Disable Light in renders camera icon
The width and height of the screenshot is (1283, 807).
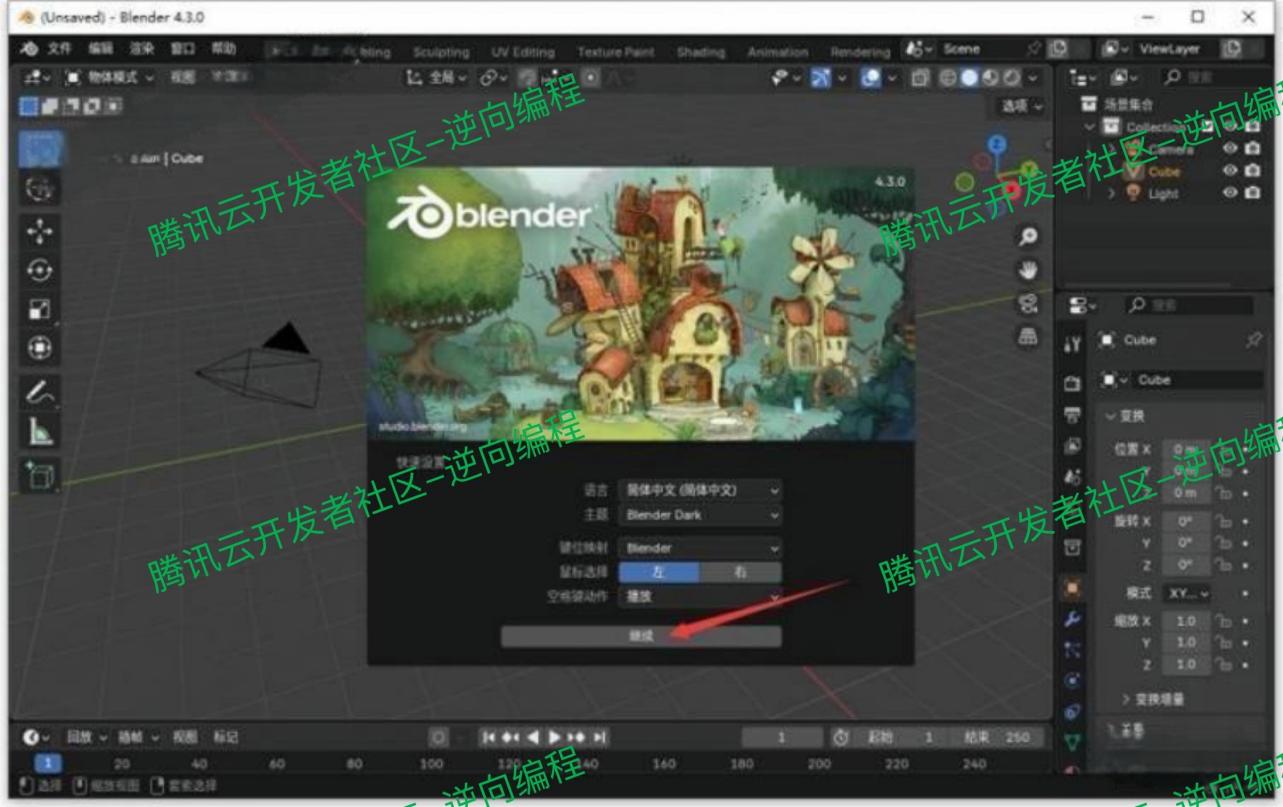(x=1251, y=193)
